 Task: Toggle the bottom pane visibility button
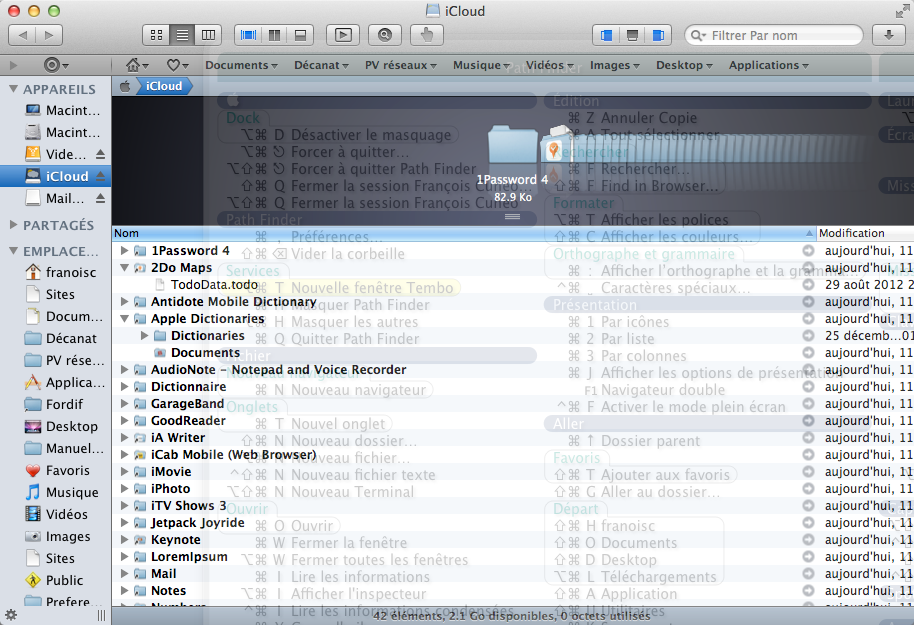(632, 36)
